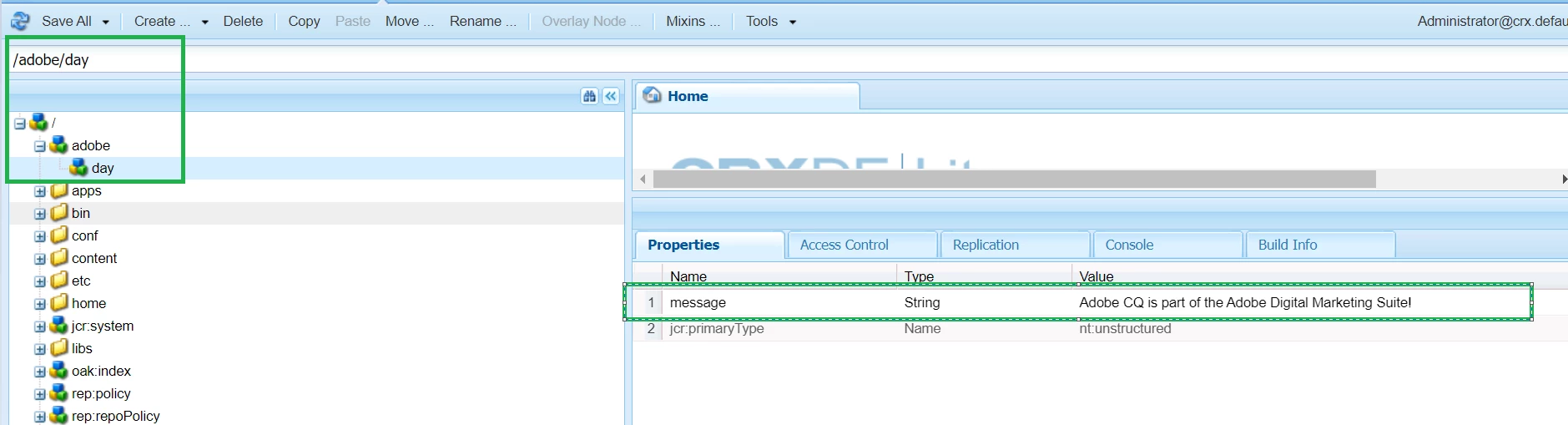
Task: Click the scrollbar right arrow
Action: click(x=1563, y=180)
